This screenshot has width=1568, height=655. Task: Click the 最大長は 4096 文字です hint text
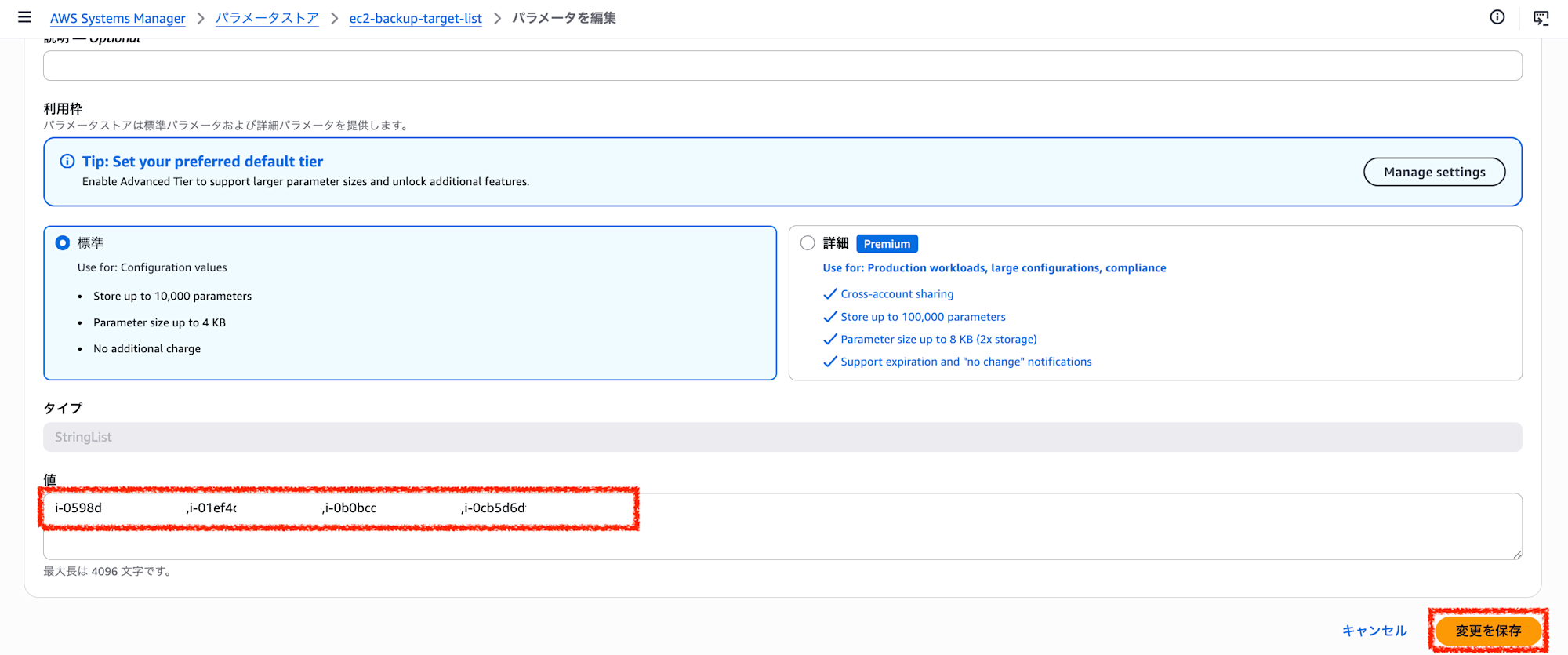point(108,571)
